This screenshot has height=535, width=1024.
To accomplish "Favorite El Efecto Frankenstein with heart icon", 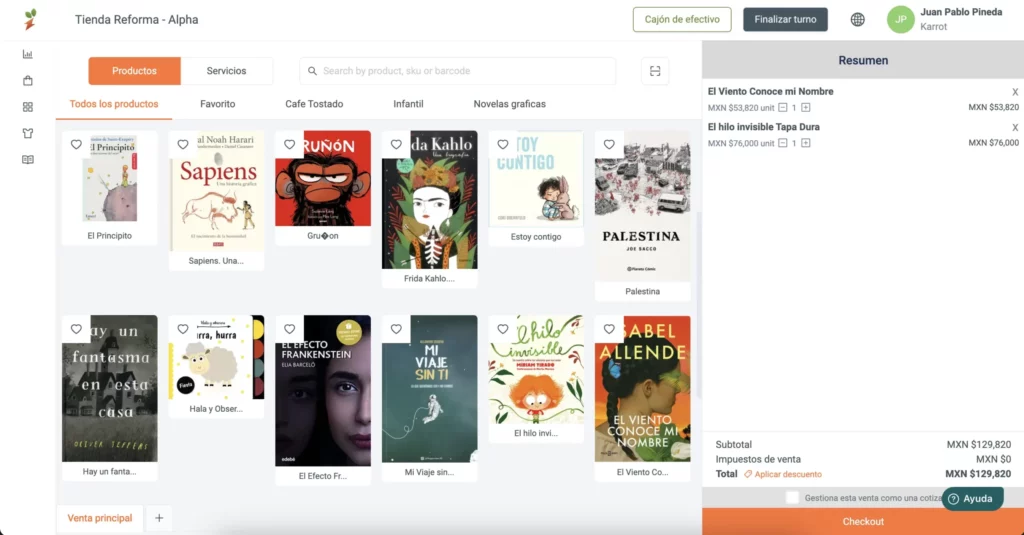I will point(289,329).
